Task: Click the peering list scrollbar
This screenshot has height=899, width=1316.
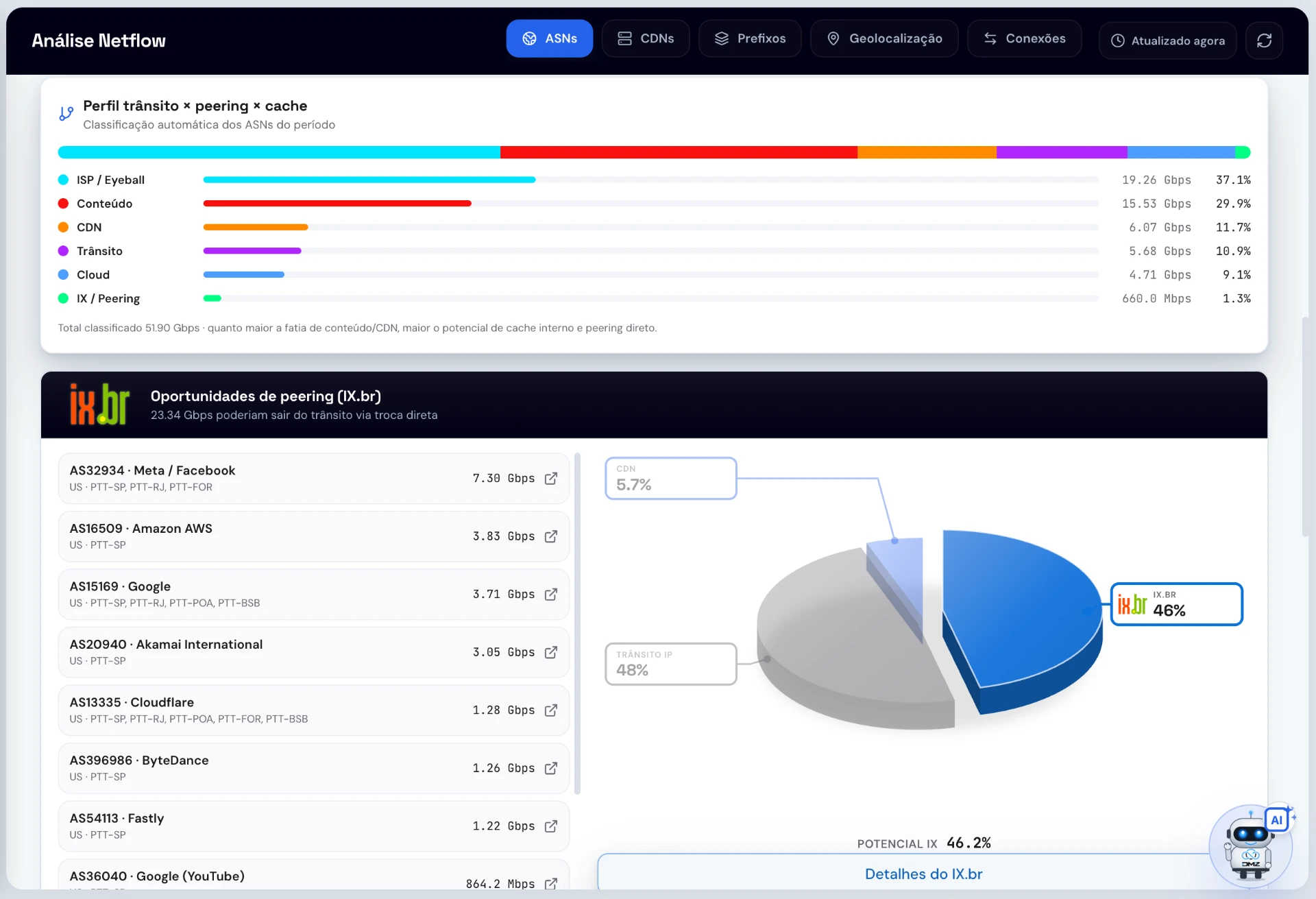Action: 577,623
